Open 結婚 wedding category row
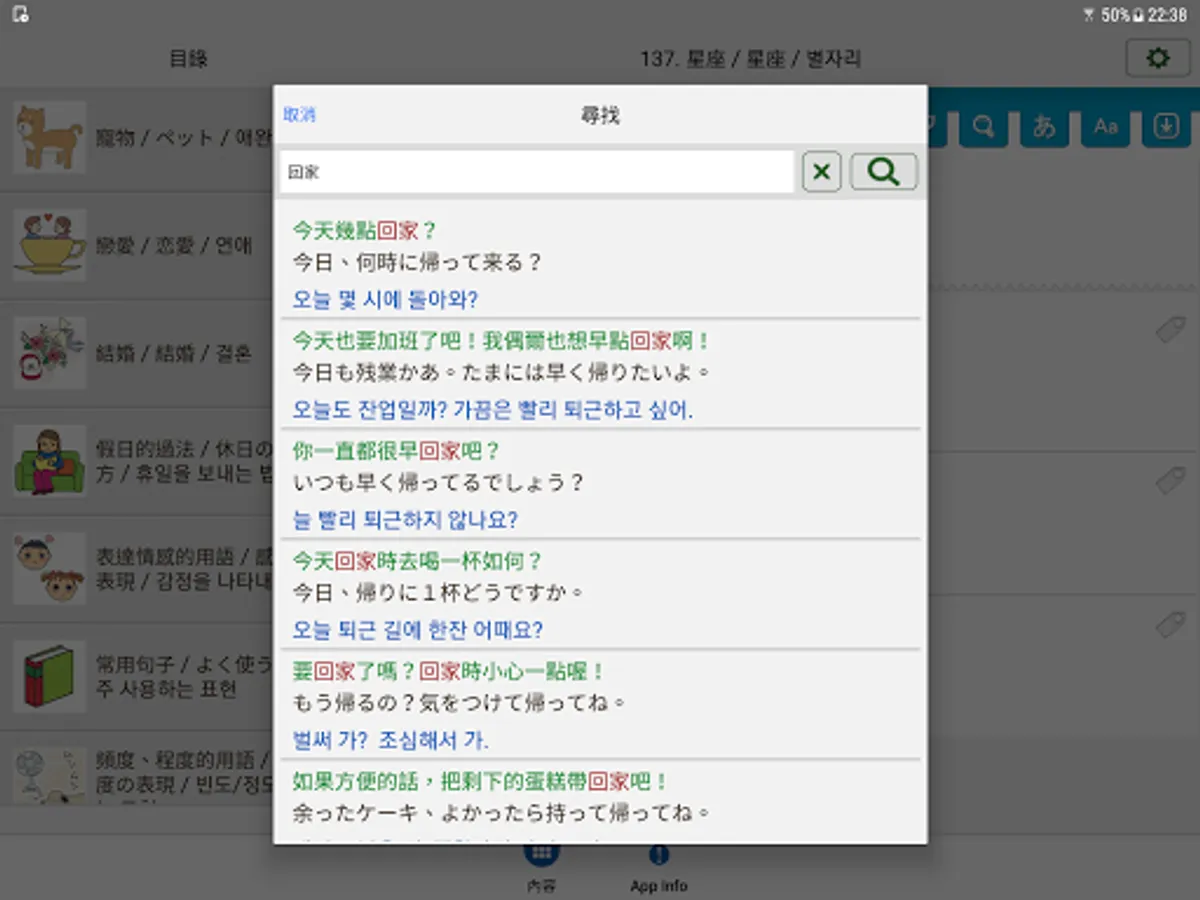Viewport: 1200px width, 900px height. 137,354
